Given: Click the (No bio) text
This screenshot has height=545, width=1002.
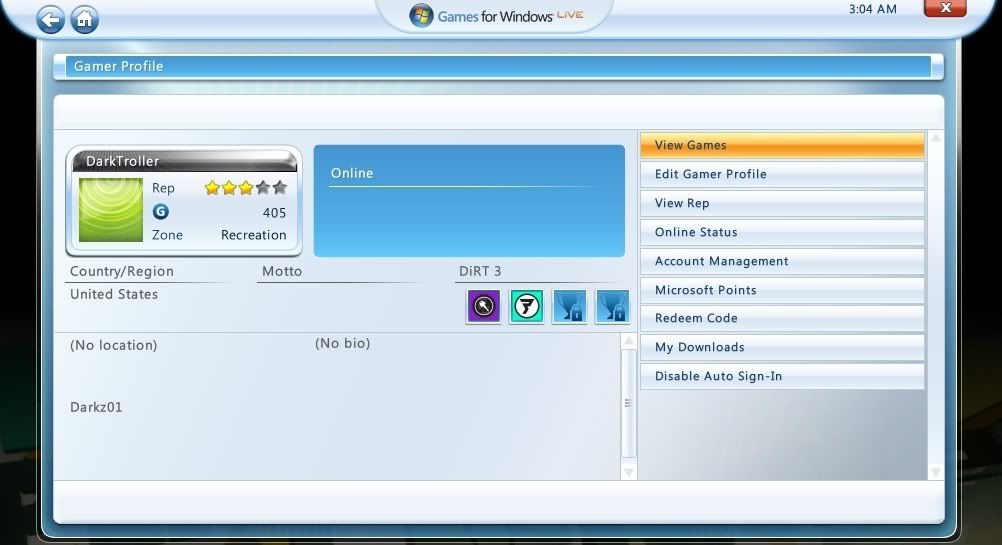Looking at the screenshot, I should coord(343,343).
